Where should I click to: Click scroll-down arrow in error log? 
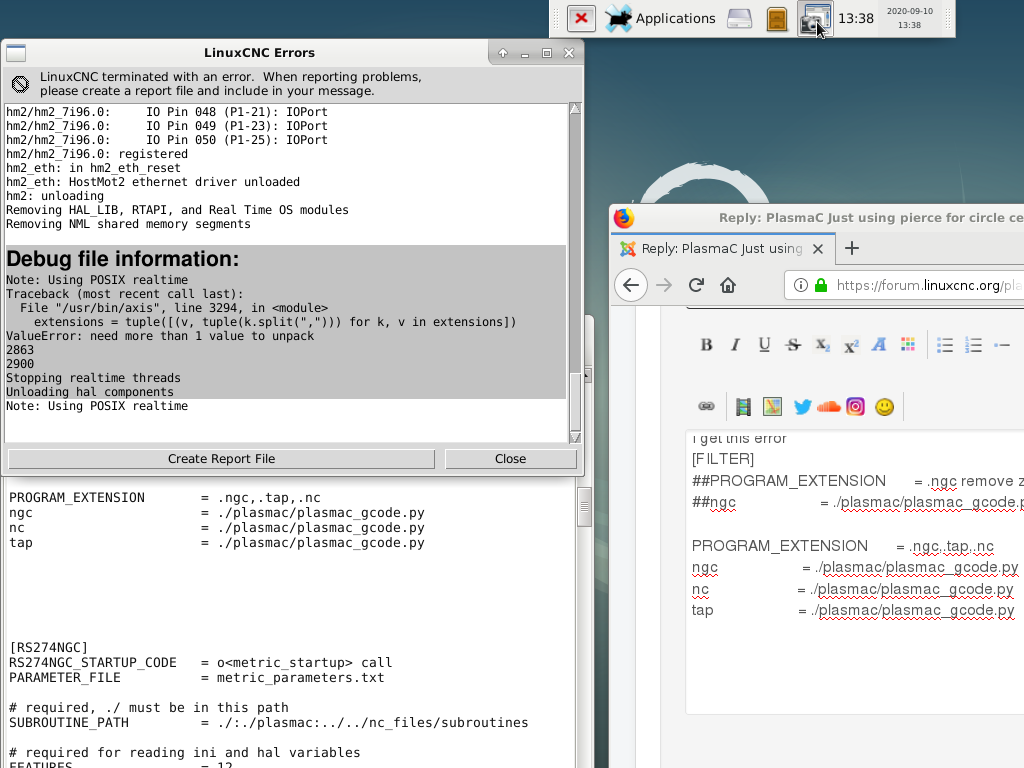pos(575,438)
